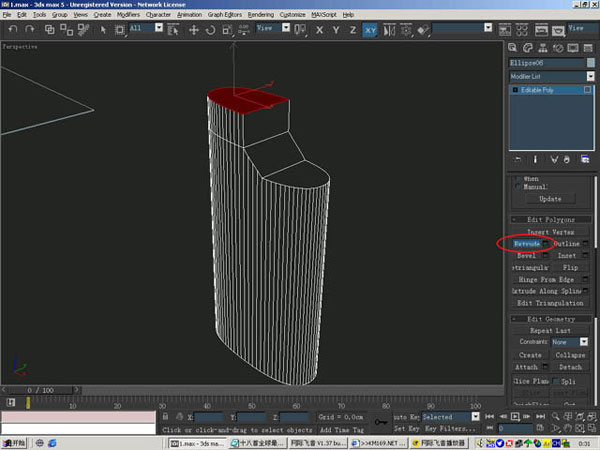
Task: Open the Modifiers menu
Action: pos(128,15)
